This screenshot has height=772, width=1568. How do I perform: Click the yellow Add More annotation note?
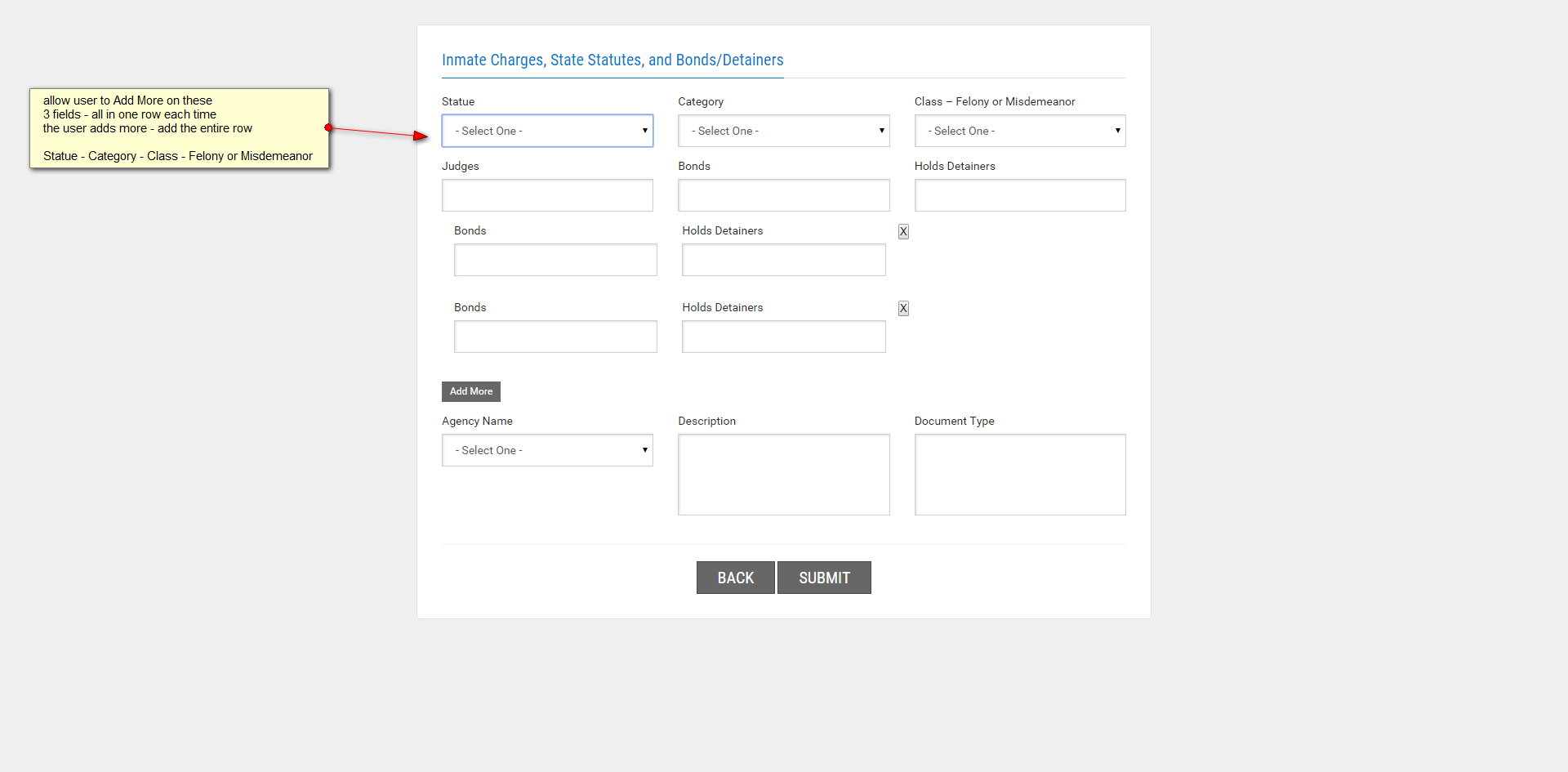click(180, 128)
